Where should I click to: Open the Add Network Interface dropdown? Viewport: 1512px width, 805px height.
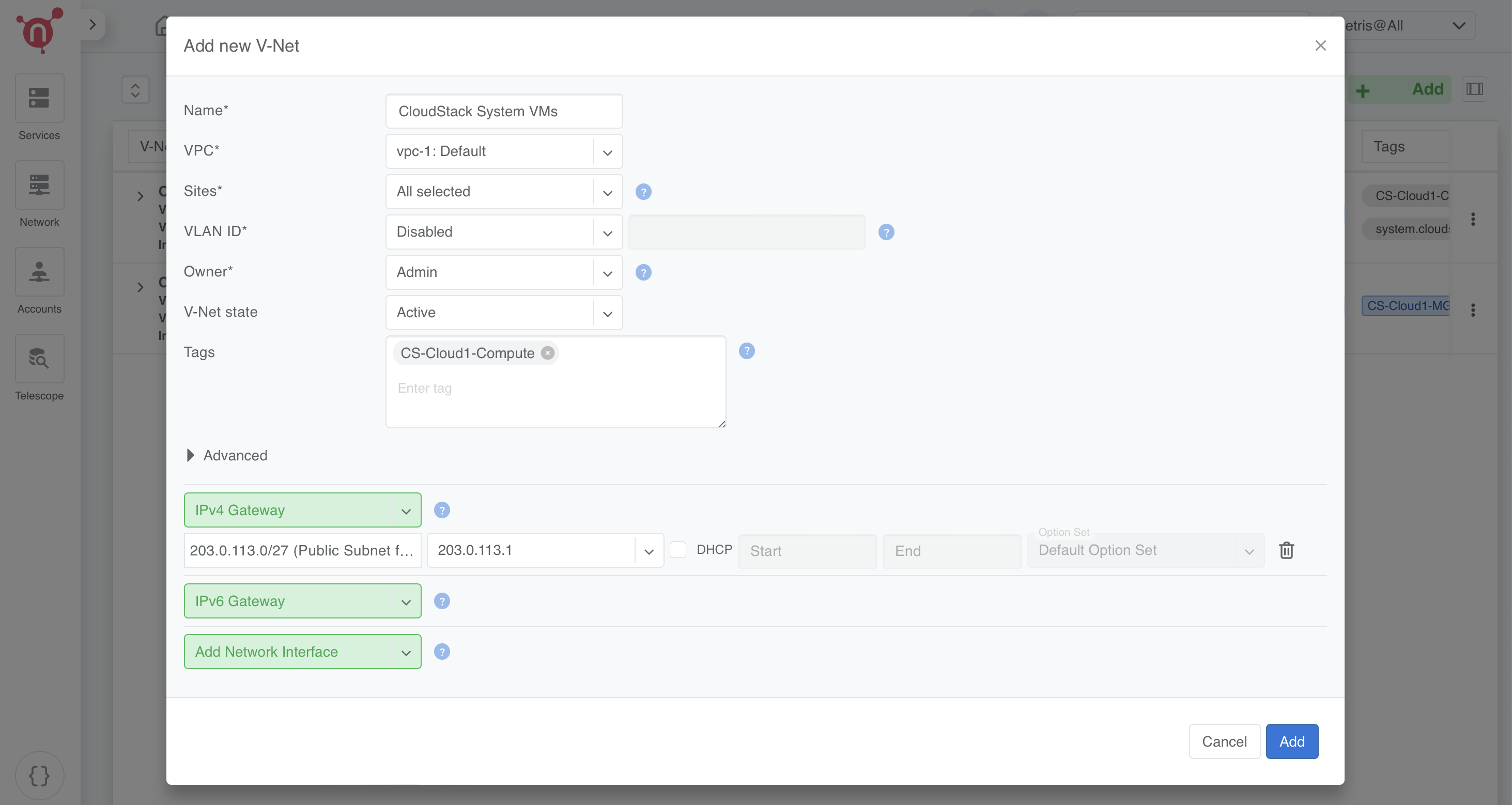click(302, 652)
